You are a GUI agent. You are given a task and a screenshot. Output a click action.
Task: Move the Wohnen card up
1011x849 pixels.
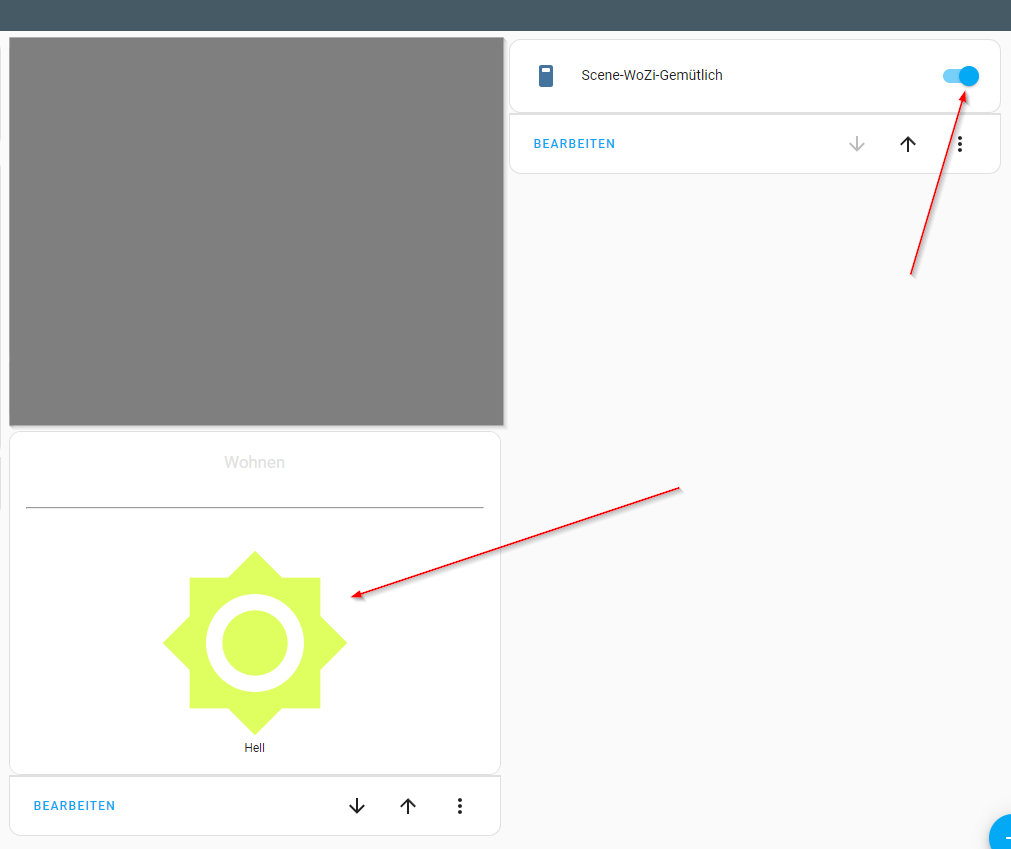408,806
